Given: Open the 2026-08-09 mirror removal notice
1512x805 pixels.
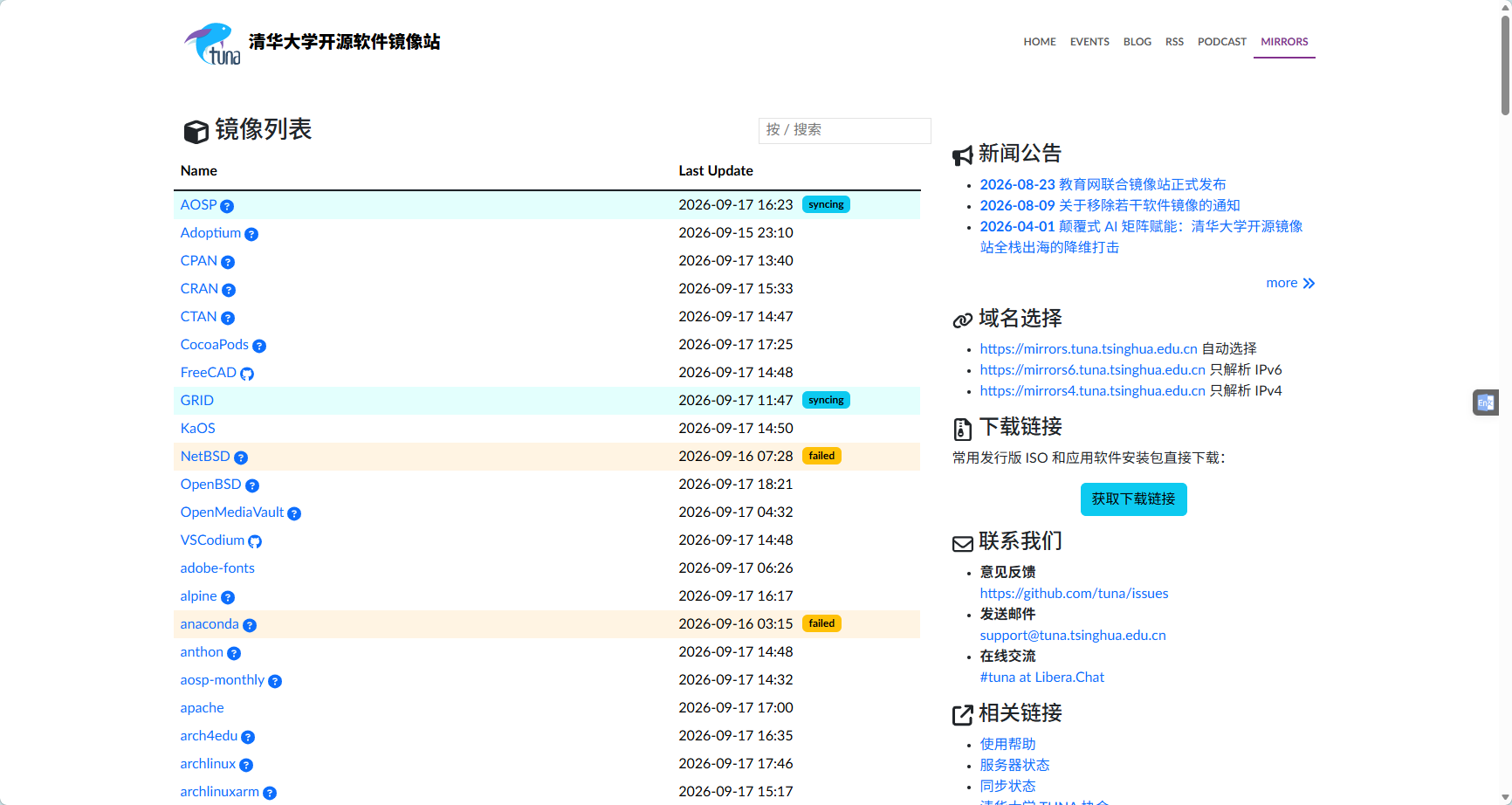Looking at the screenshot, I should click(x=1110, y=205).
